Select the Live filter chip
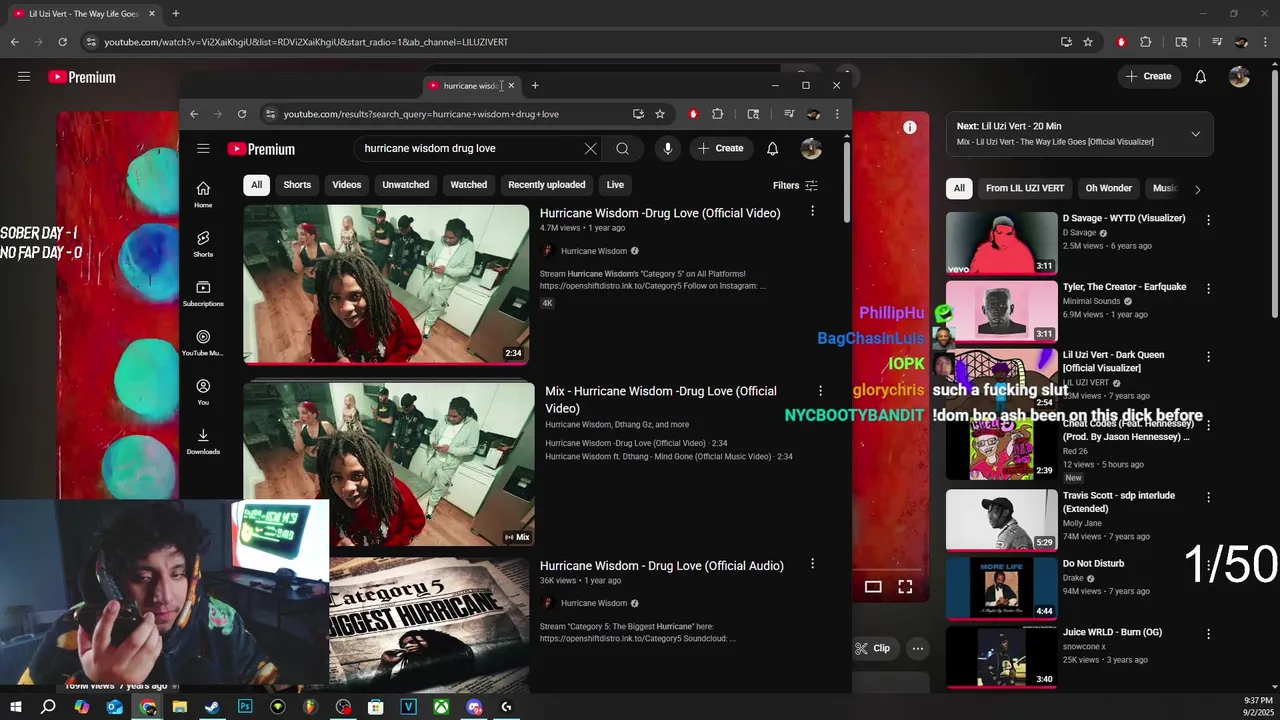 pos(615,185)
